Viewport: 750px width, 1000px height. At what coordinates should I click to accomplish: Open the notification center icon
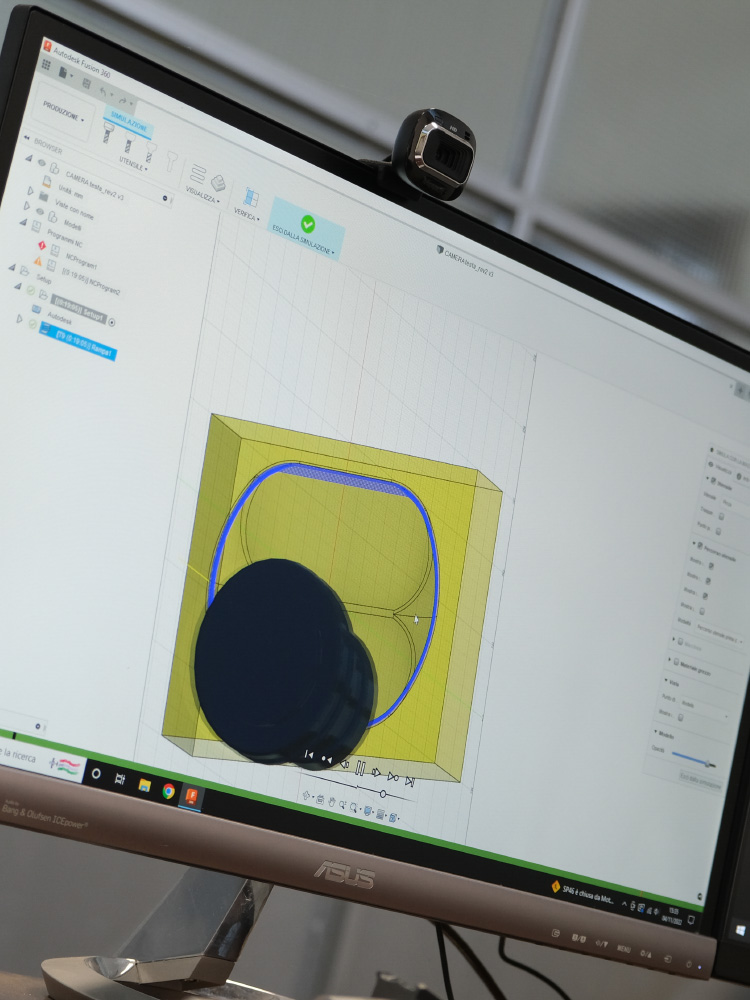click(x=691, y=920)
